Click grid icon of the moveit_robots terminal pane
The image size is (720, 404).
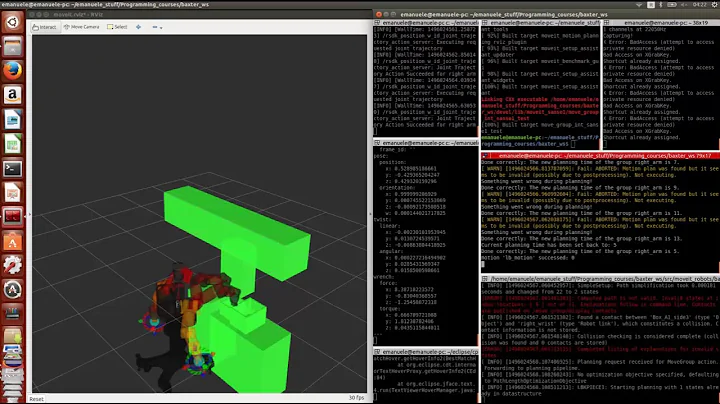[485, 279]
